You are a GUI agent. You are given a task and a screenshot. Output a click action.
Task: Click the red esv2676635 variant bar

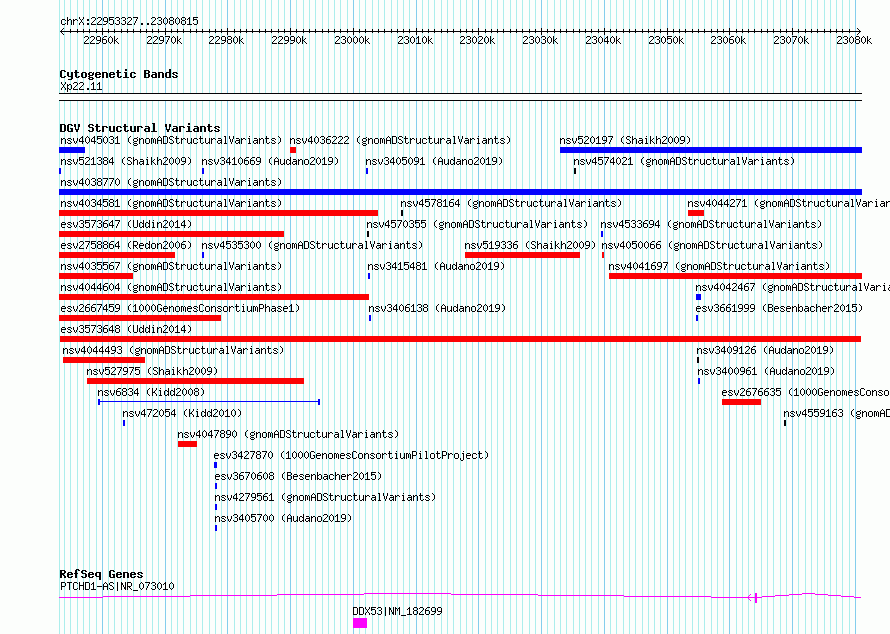[x=741, y=402]
